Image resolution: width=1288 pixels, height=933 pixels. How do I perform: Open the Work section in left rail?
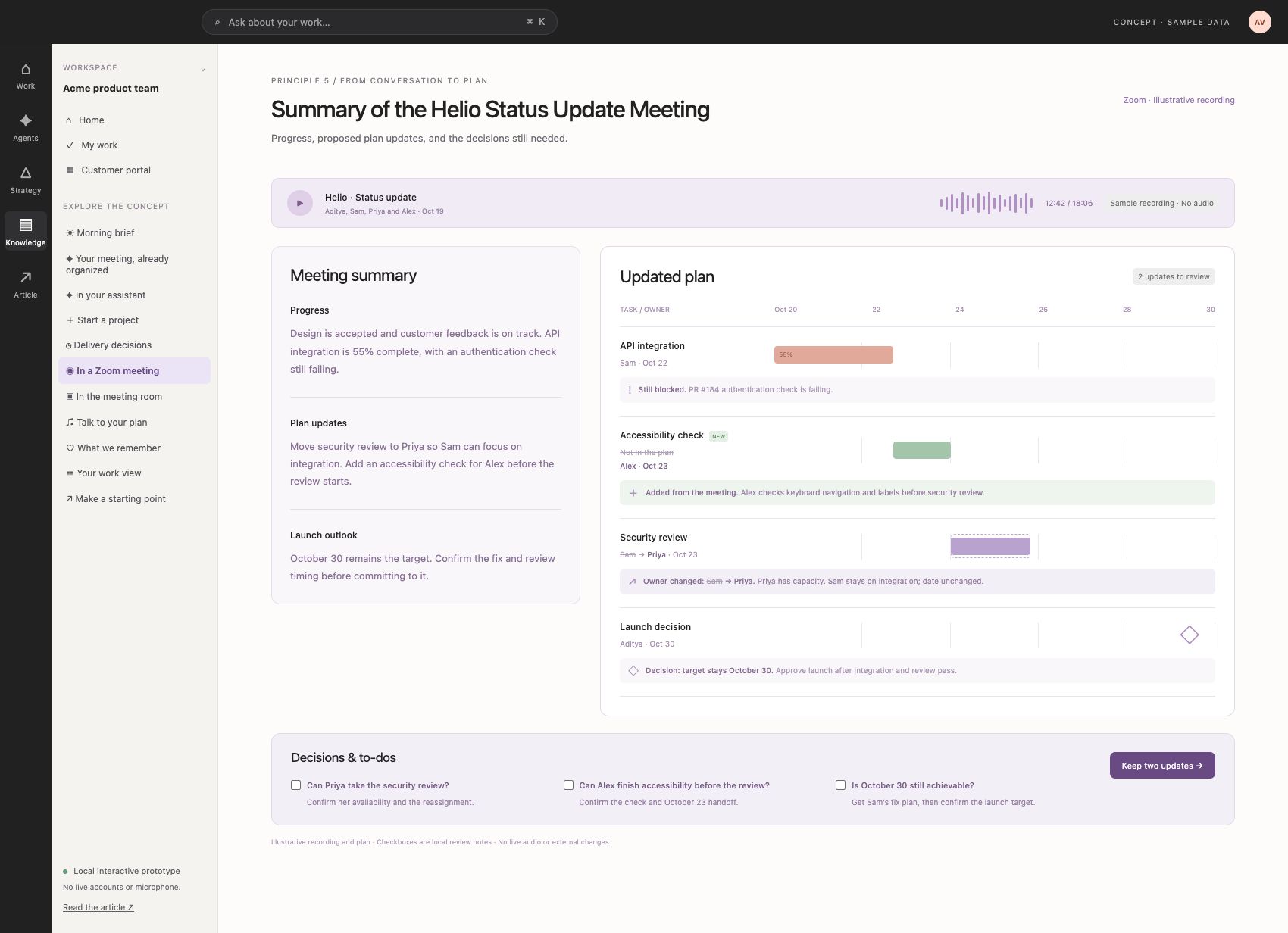pos(26,76)
